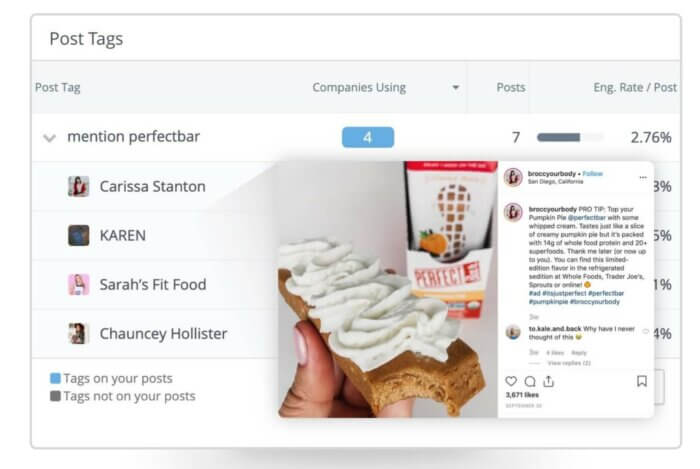Sort by Eng. Rate / Post column
Screen dimensions: 700x469
coord(635,87)
